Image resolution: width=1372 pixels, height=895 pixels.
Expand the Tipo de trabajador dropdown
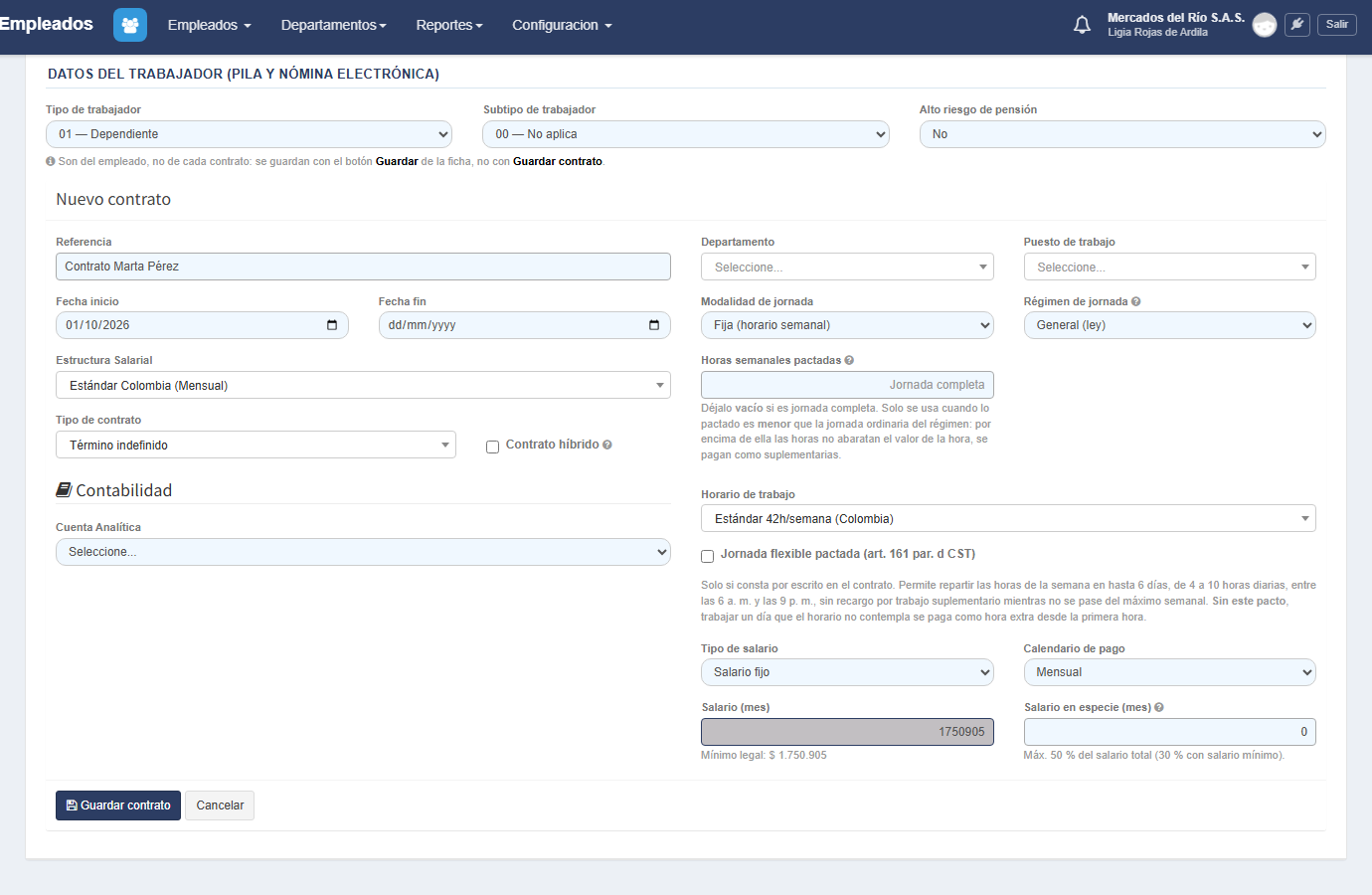(249, 134)
